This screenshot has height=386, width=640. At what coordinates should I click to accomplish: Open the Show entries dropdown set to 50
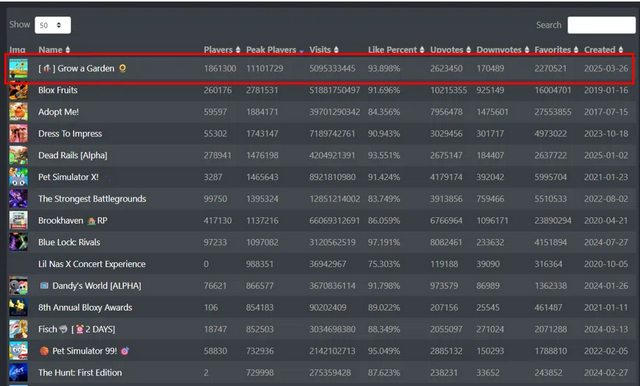[x=53, y=25]
